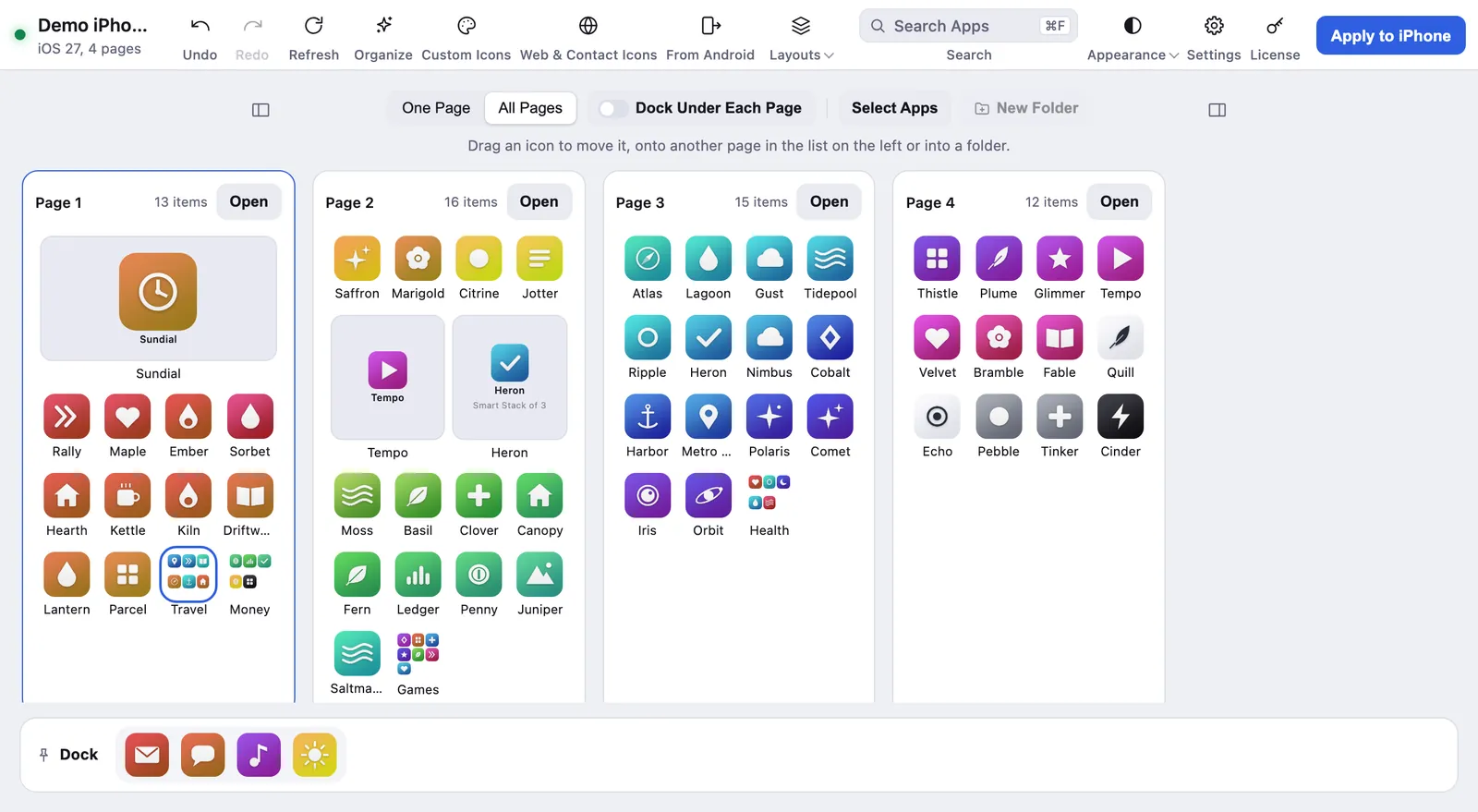The image size is (1478, 812).
Task: Click the From Android import icon
Action: click(x=710, y=26)
